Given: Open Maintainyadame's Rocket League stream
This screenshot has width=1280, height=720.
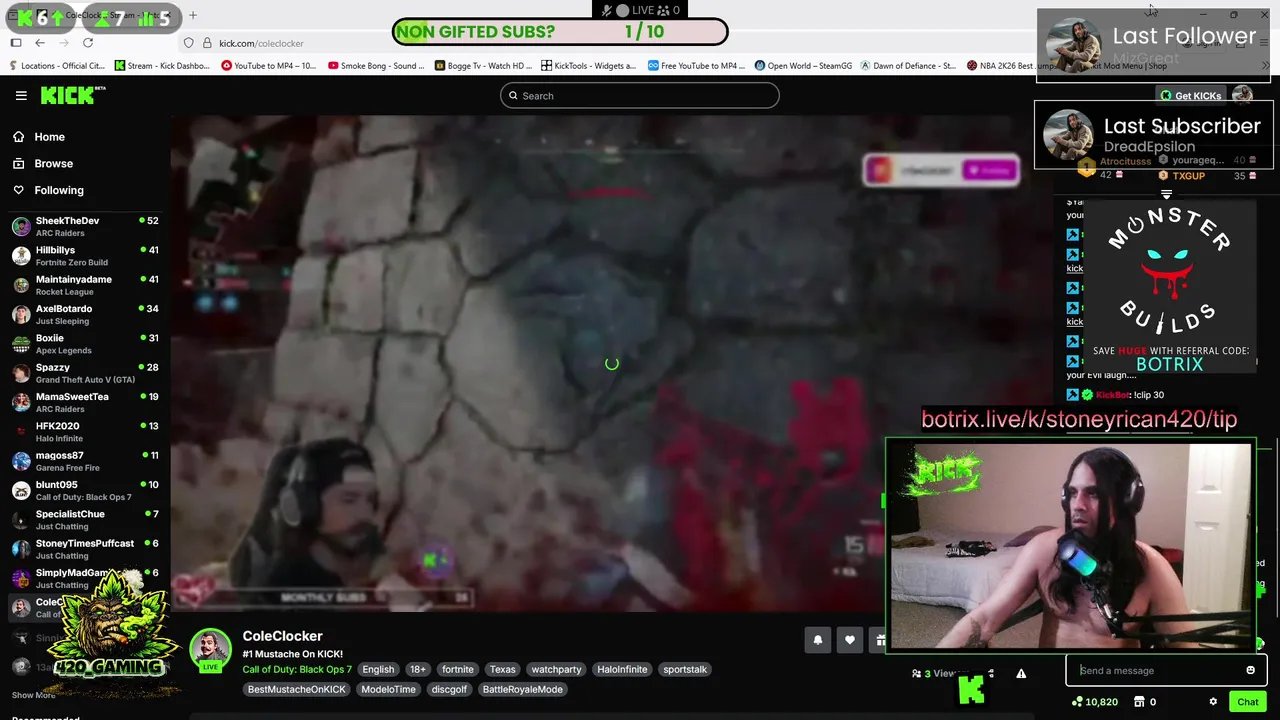Looking at the screenshot, I should [x=85, y=285].
